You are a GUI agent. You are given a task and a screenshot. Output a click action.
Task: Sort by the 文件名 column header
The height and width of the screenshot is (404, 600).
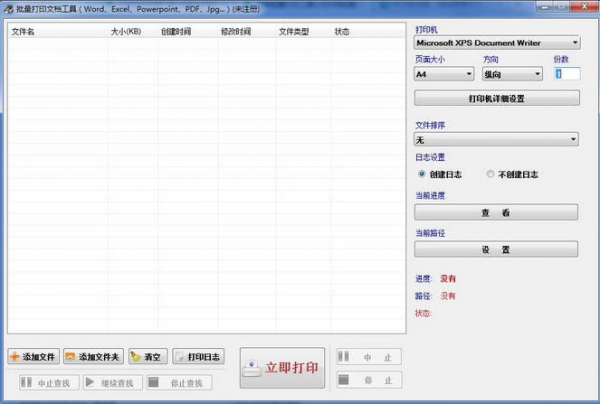pos(57,32)
